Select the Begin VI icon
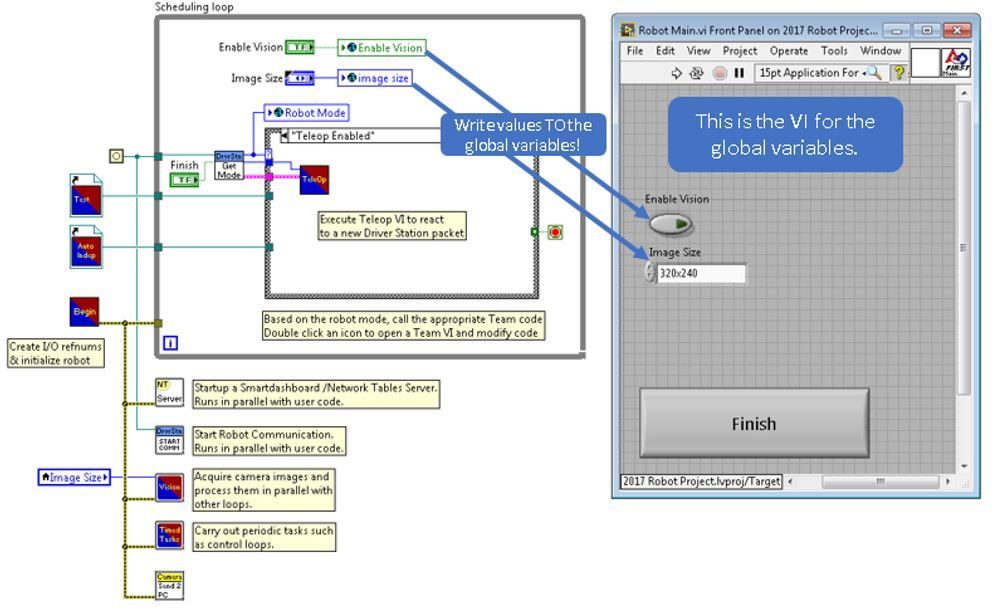Viewport: 999px width, 615px height. tap(85, 312)
